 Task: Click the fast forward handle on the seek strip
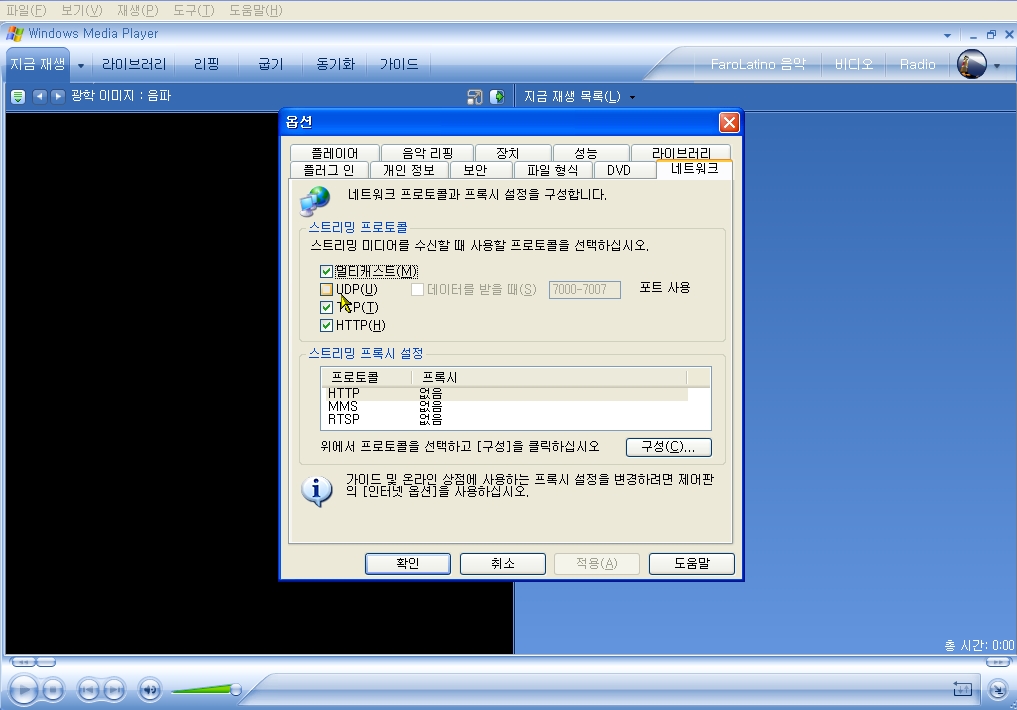[998, 662]
